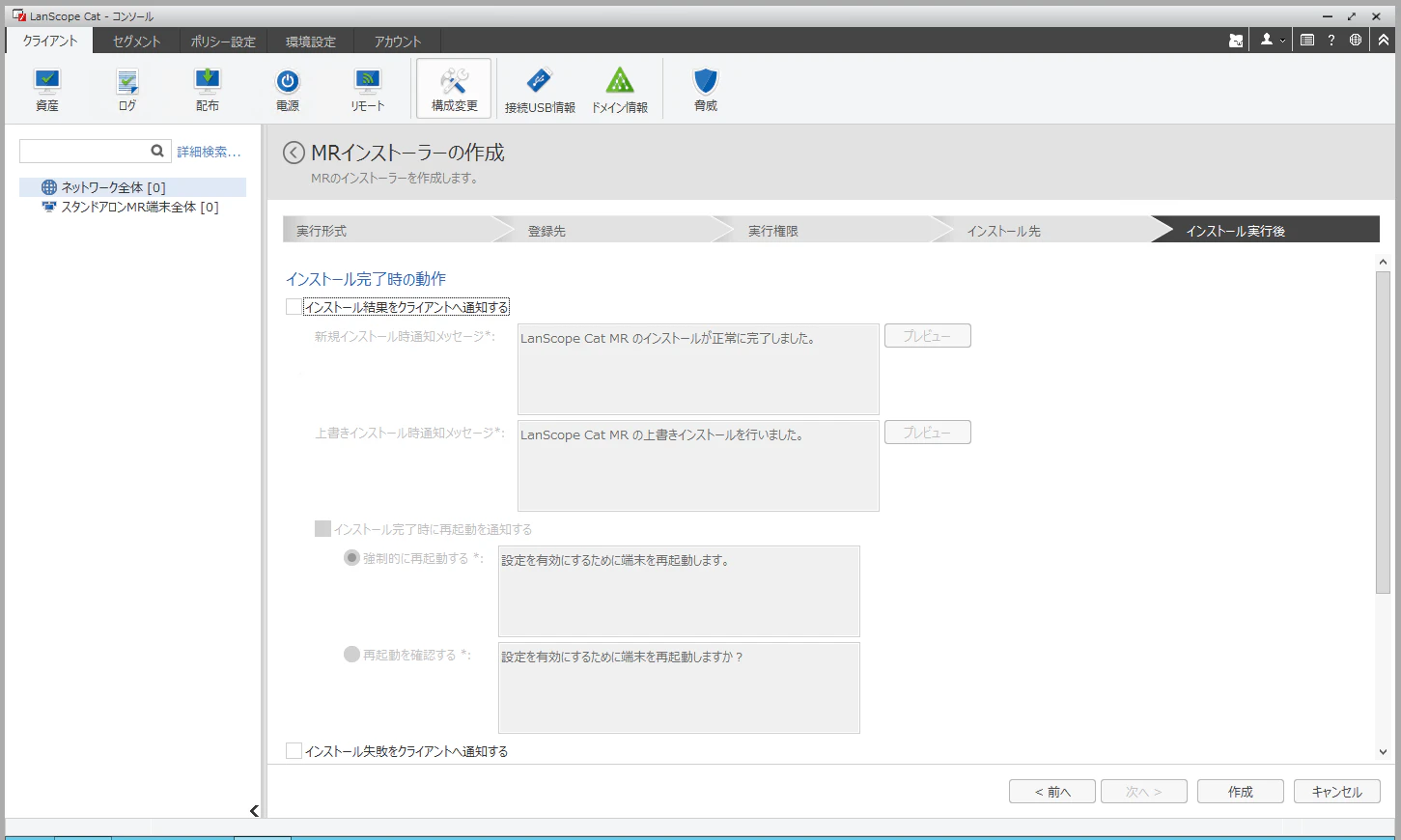Click the MRインストーラーの作成 title

pyautogui.click(x=407, y=153)
